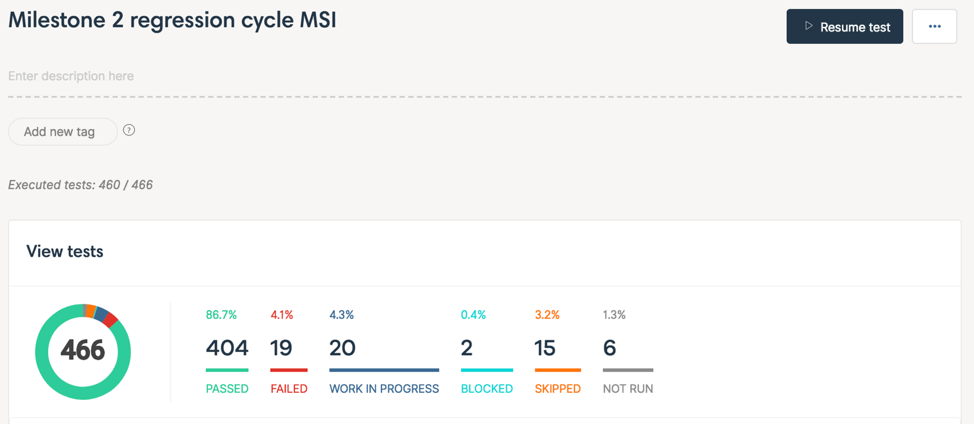Click the help question mark icon
Screen dimensions: 974x424
click(x=129, y=130)
